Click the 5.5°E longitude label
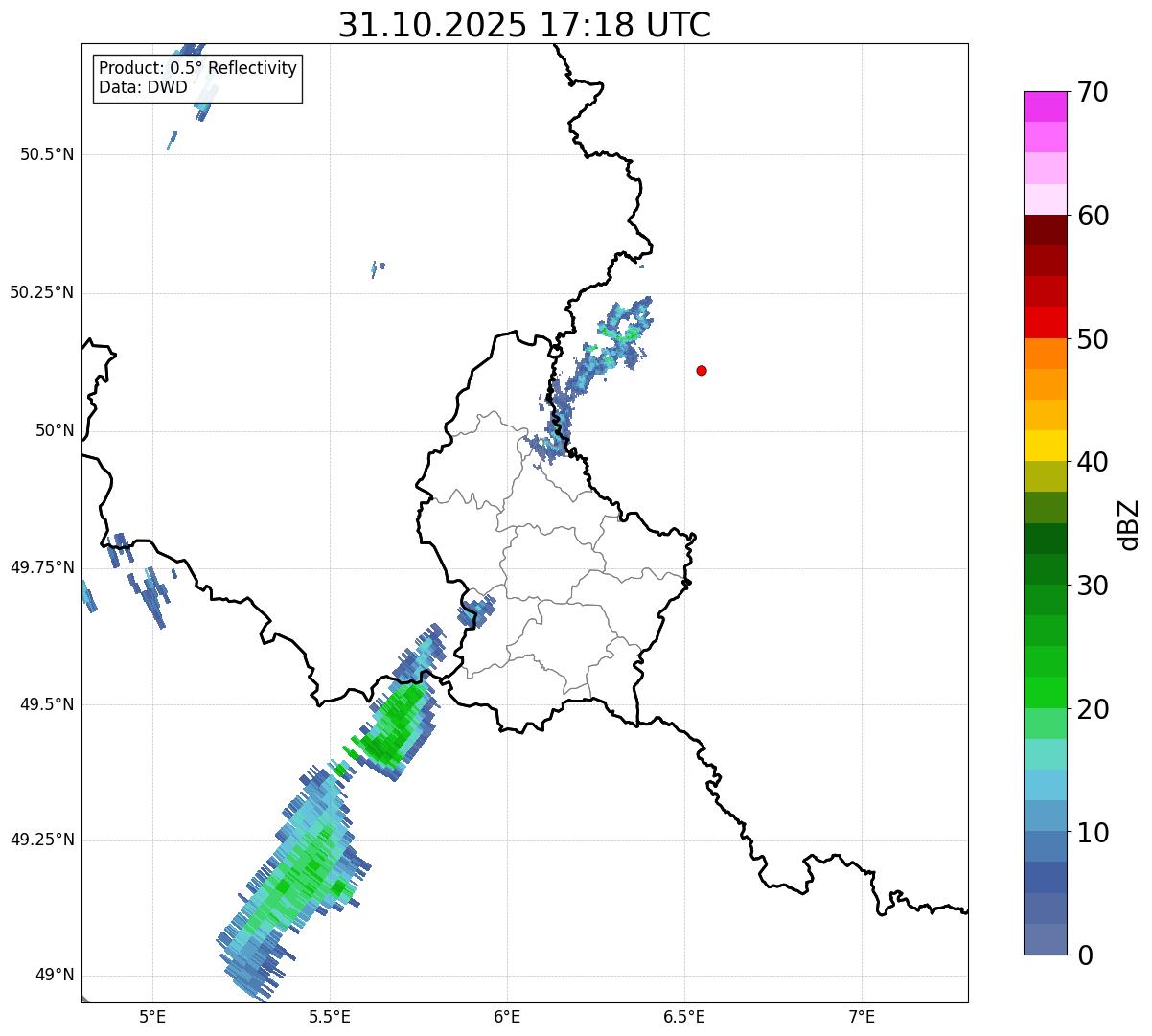 click(330, 1016)
